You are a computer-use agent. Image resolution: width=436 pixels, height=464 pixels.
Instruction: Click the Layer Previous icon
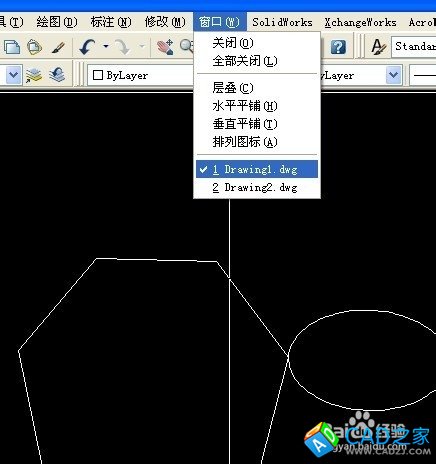coord(57,75)
